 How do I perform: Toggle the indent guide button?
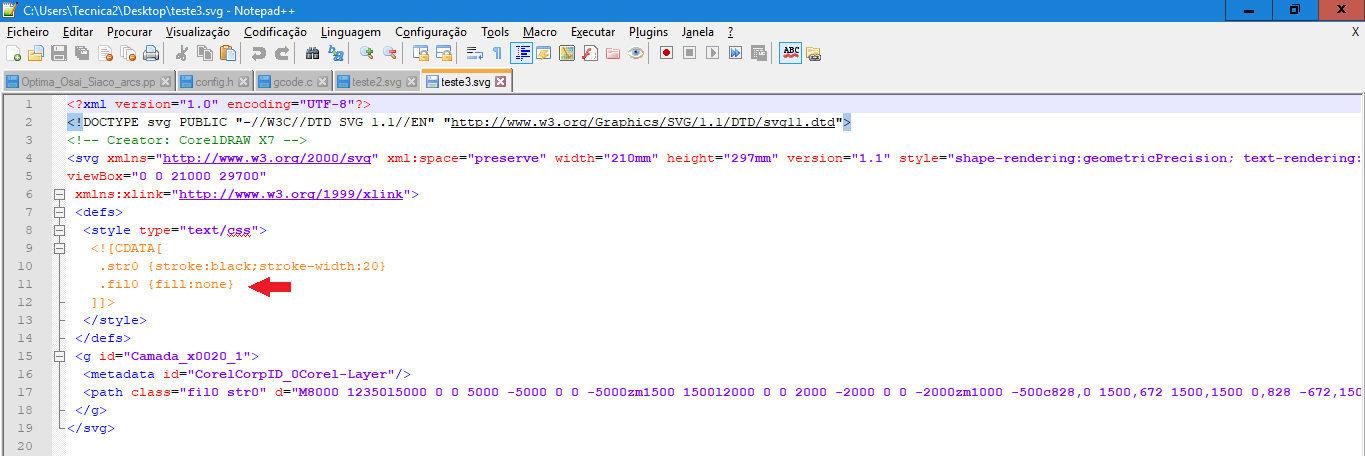[x=521, y=53]
